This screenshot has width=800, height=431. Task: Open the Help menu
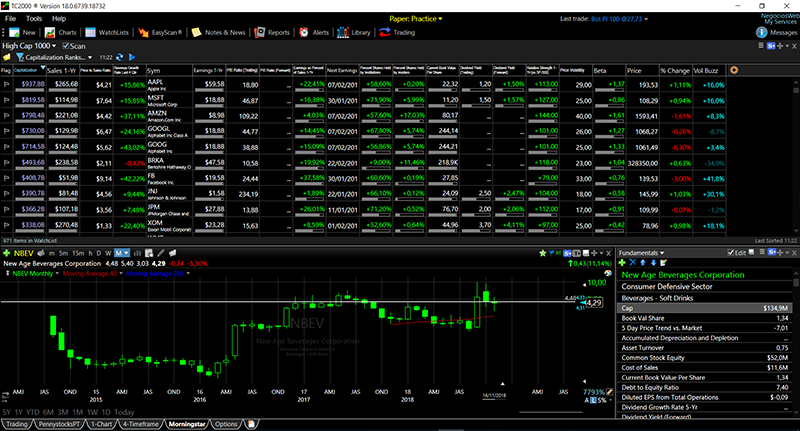59,18
